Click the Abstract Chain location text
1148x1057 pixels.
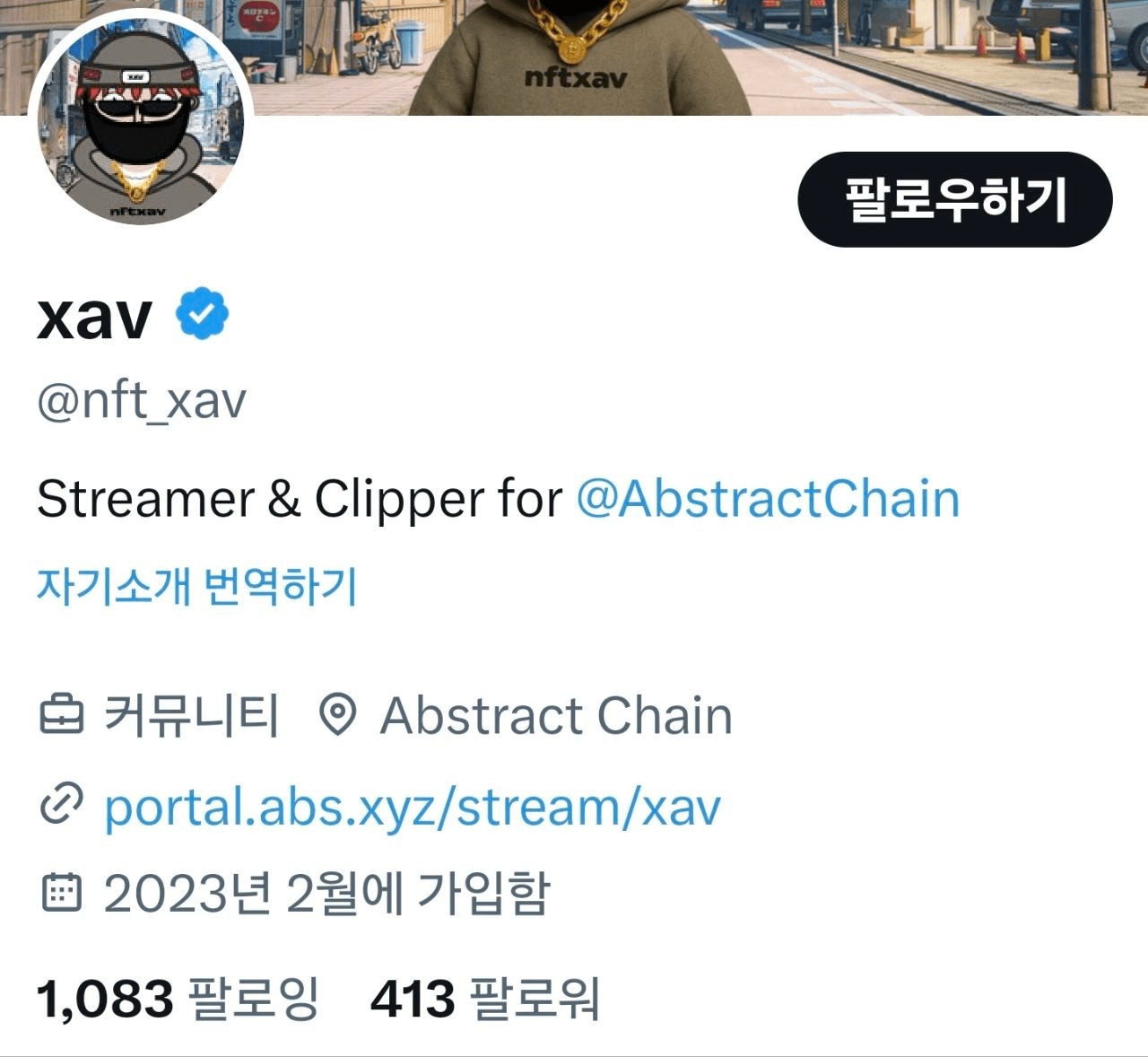(x=556, y=716)
